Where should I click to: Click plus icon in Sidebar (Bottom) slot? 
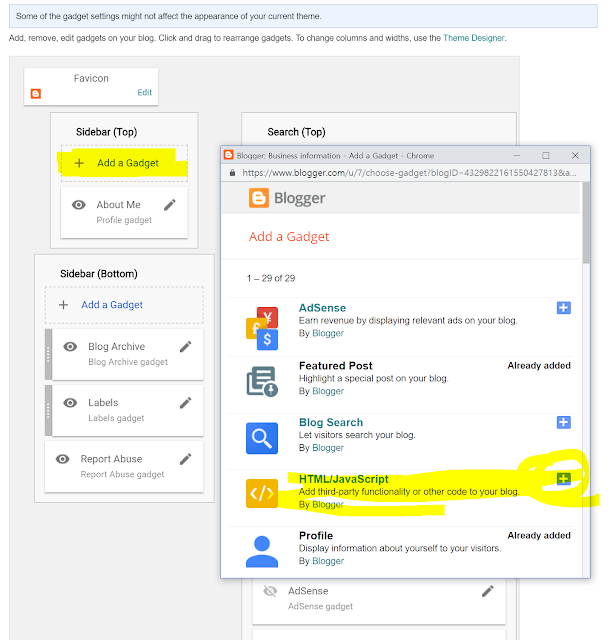(x=63, y=305)
